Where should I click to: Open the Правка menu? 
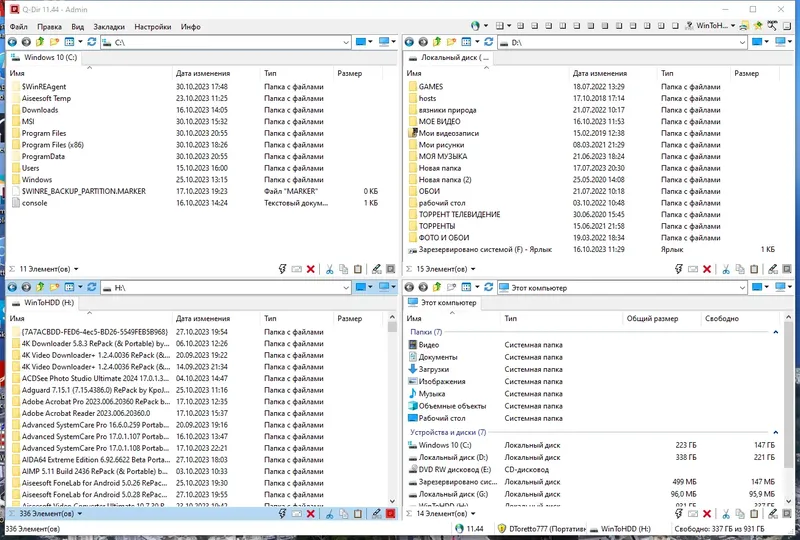point(49,27)
